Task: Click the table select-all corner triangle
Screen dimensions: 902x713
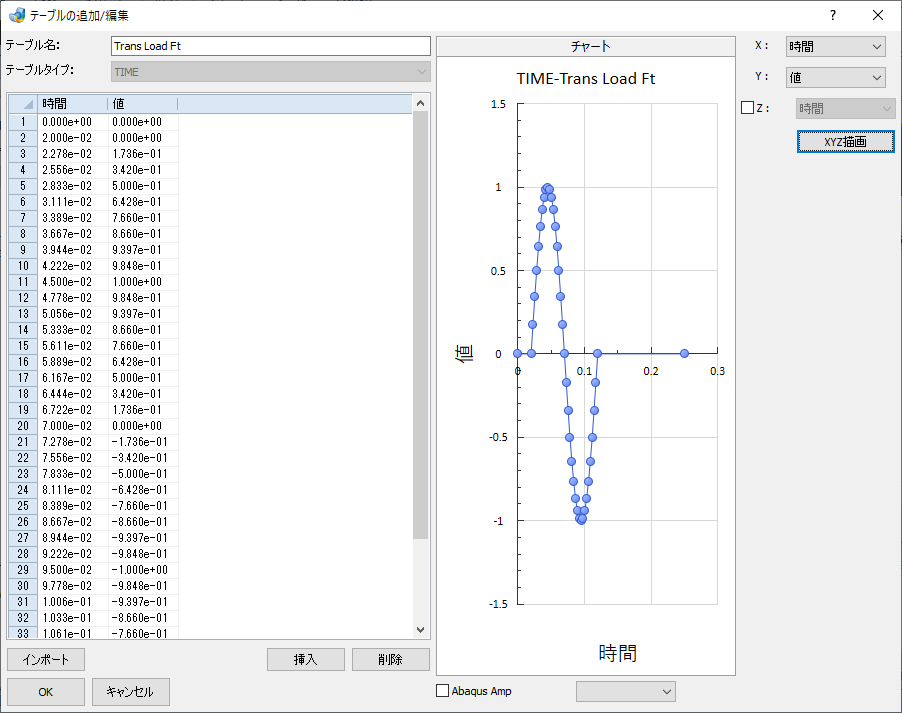Action: click(23, 104)
